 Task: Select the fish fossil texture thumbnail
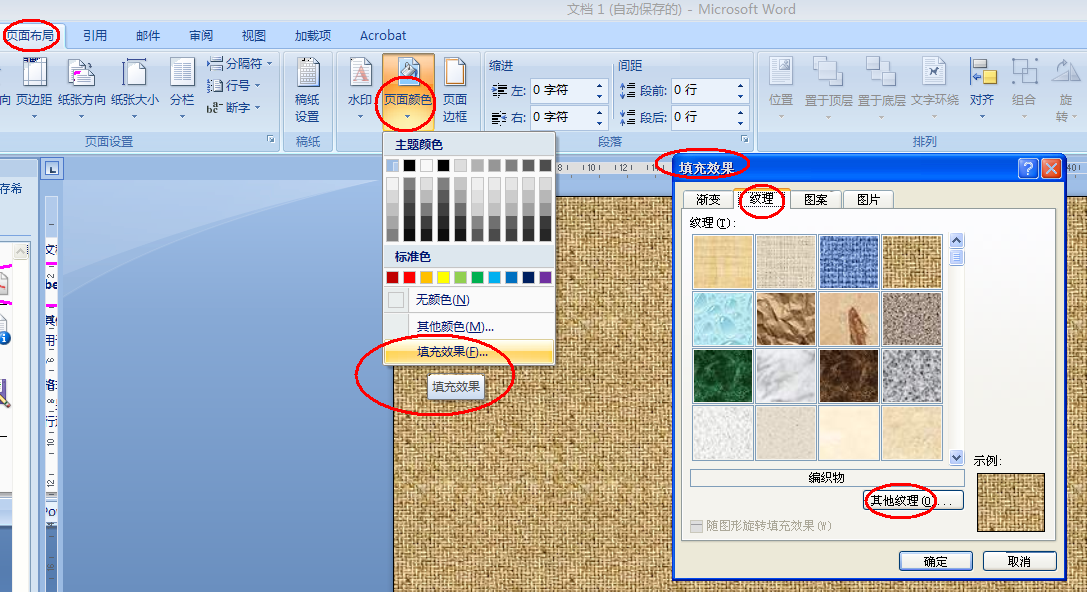pos(849,318)
